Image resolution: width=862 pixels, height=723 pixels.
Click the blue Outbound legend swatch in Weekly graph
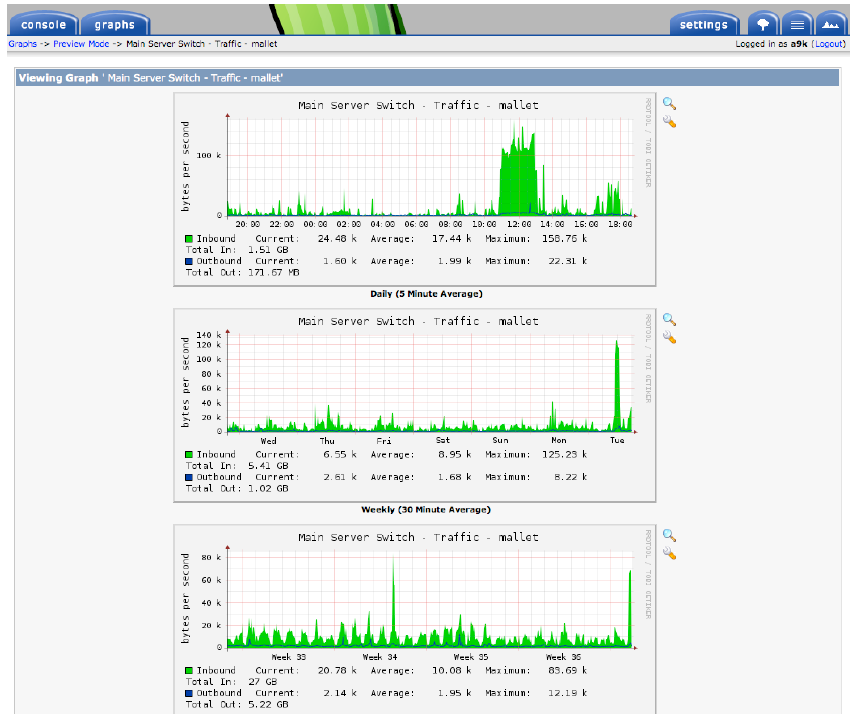[x=189, y=477]
